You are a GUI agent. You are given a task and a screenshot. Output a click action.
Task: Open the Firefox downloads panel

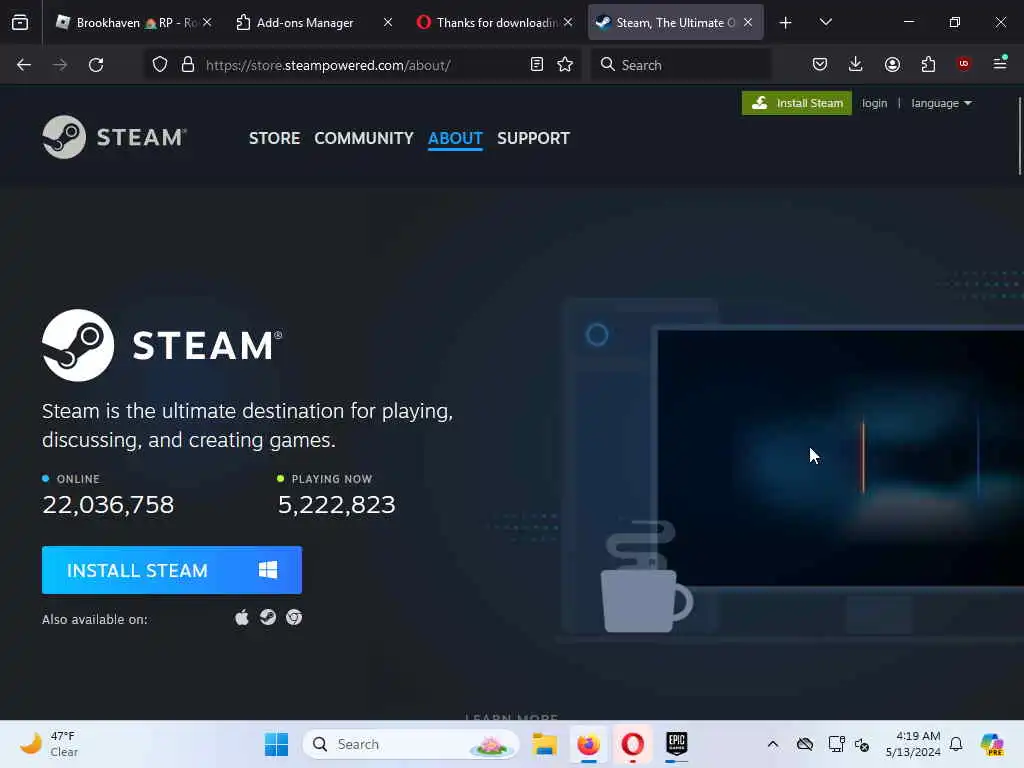(856, 64)
